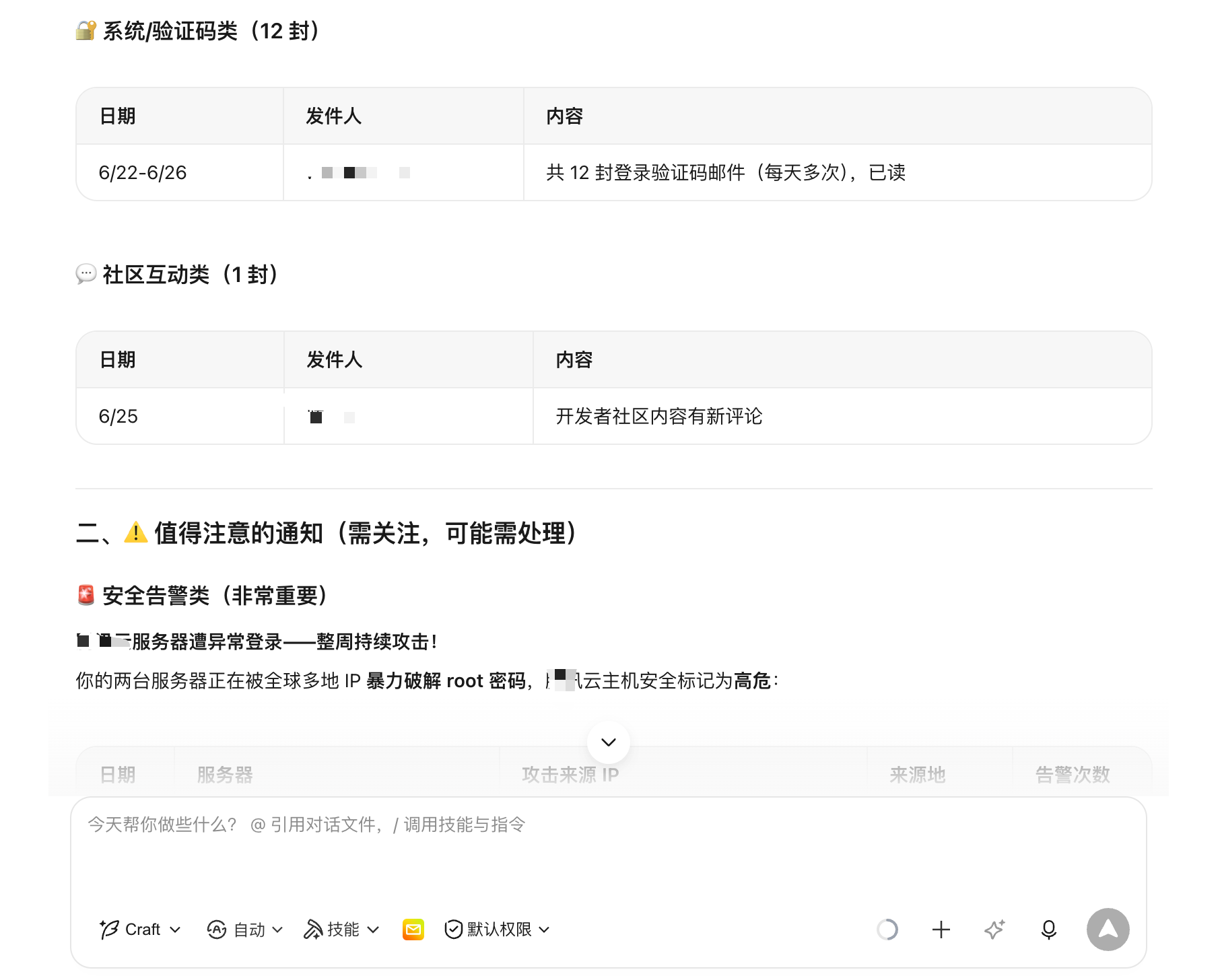Click the loading spinner circle icon
Viewport: 1220px width, 980px height.
[887, 930]
